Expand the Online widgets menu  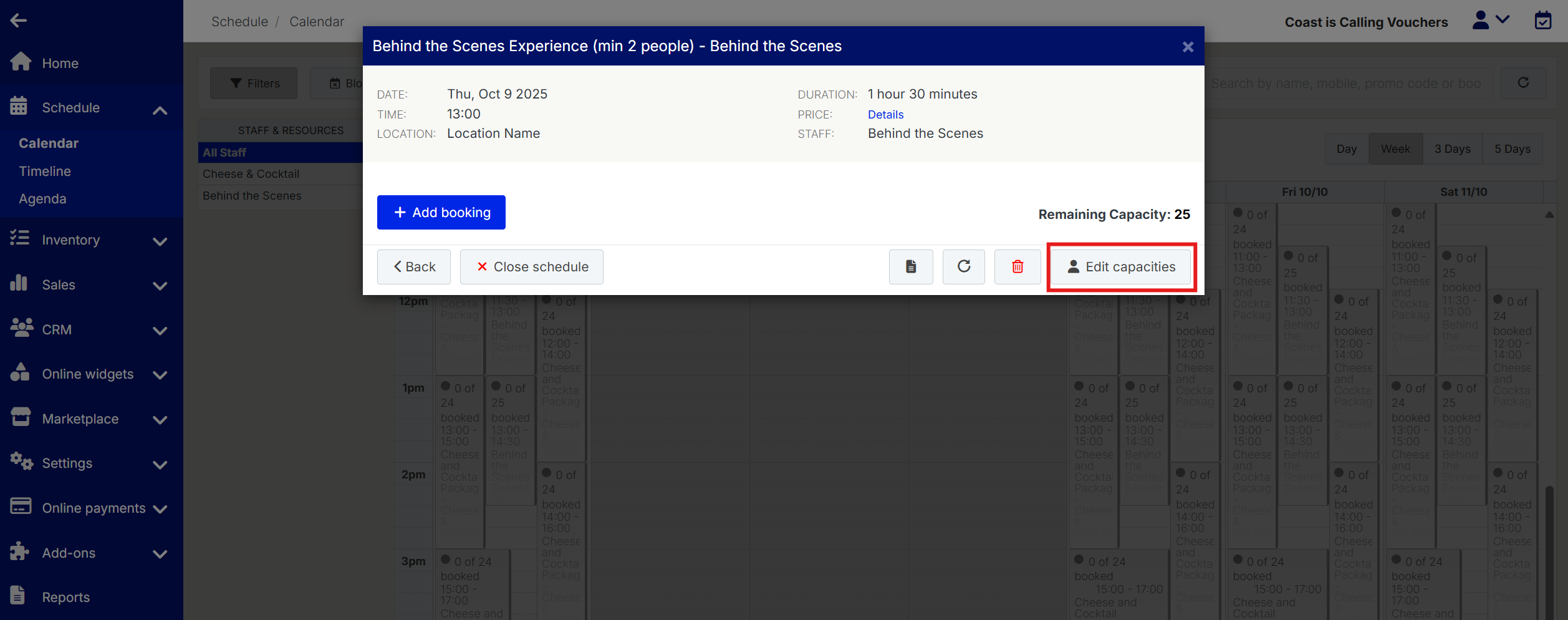click(160, 375)
